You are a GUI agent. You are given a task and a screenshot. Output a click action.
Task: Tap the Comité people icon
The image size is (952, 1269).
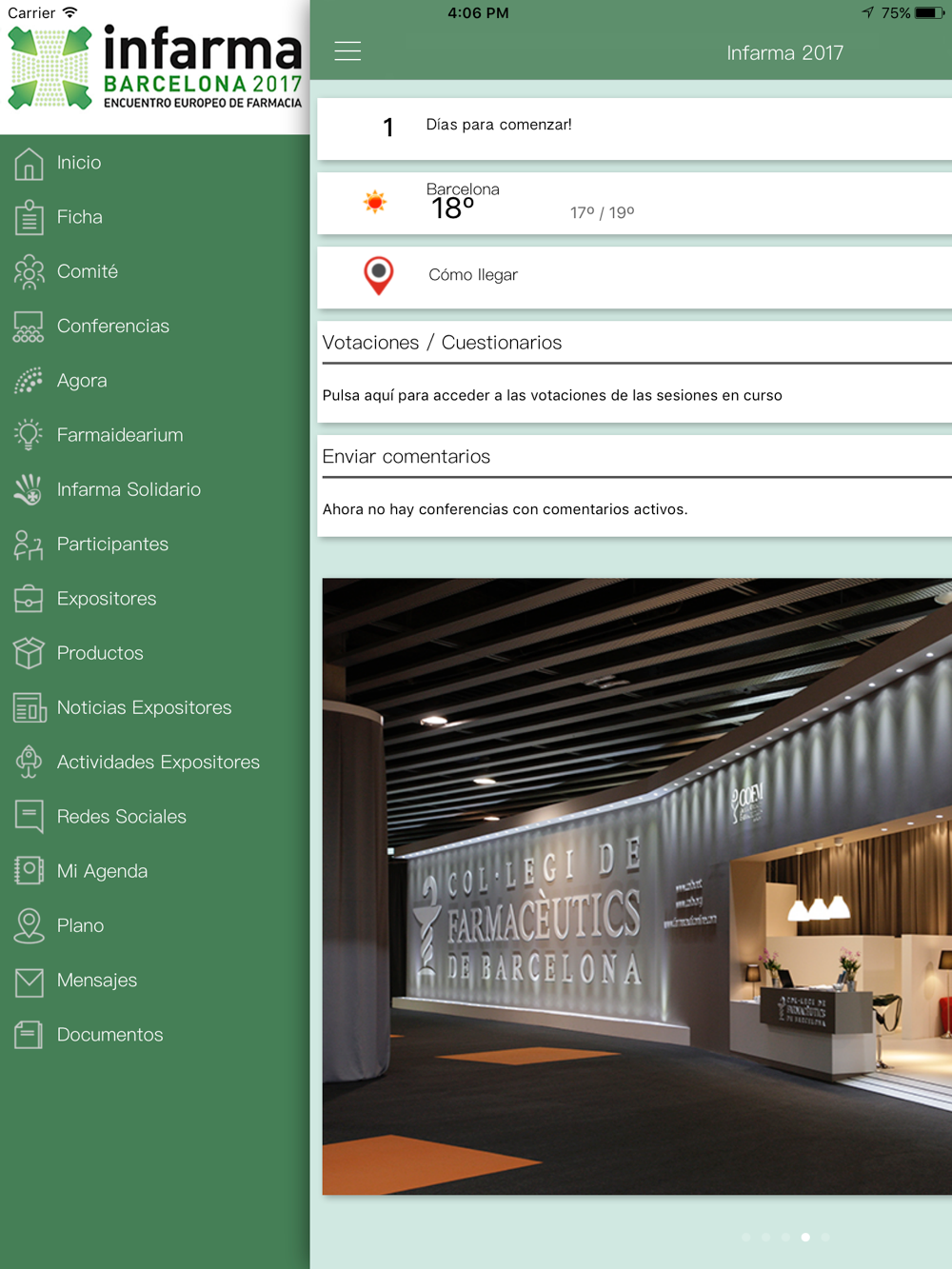pos(29,272)
